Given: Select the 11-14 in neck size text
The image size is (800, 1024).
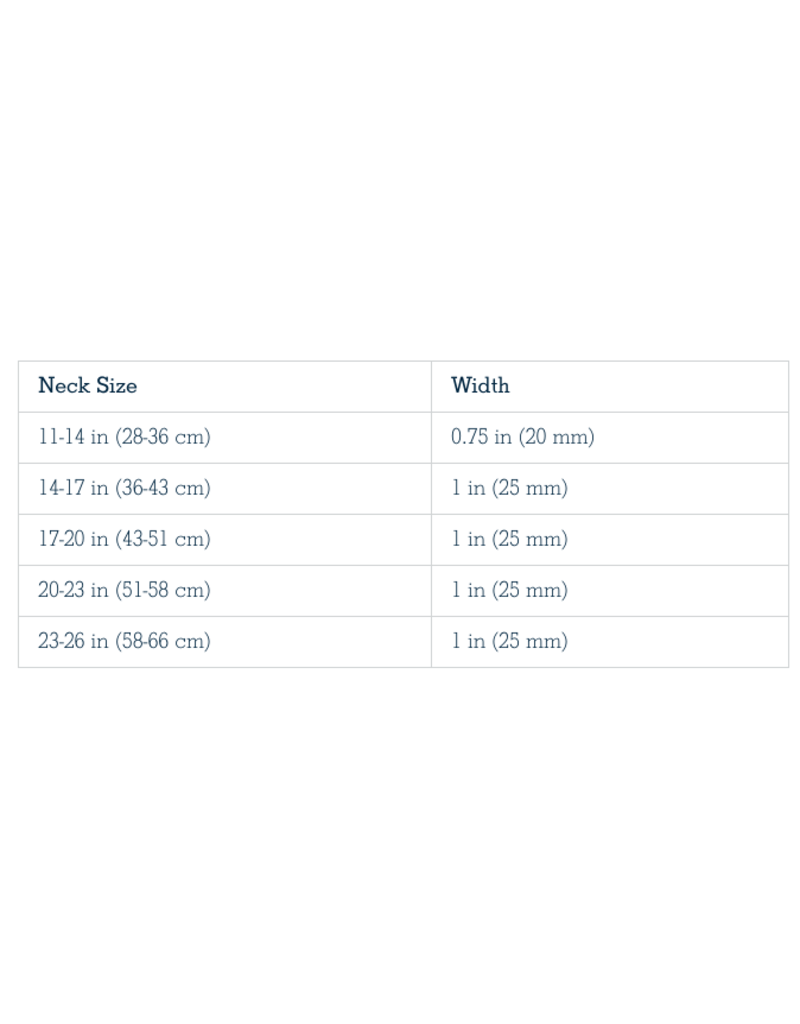Looking at the screenshot, I should point(73,437).
